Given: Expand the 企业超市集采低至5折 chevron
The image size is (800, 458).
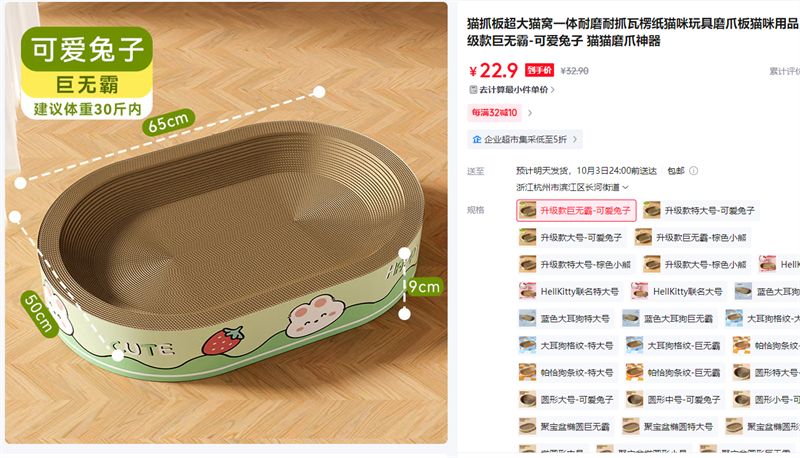Looking at the screenshot, I should pos(575,139).
